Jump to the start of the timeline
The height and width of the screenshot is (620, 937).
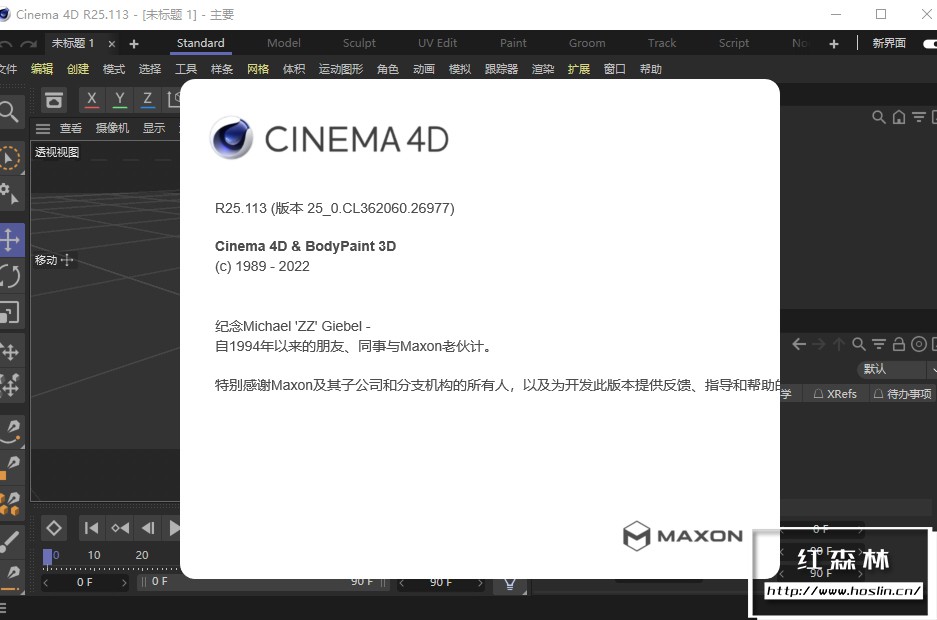tap(91, 528)
